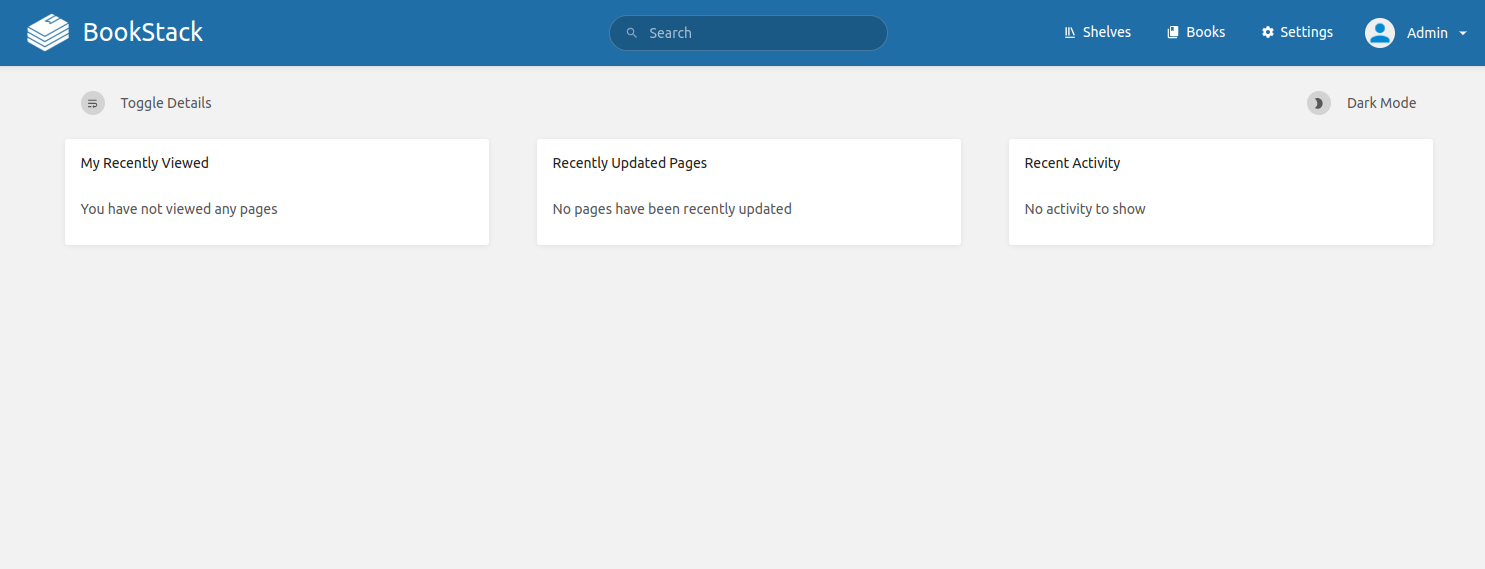Open the user menu via Admin name
1485x569 pixels.
[x=1427, y=33]
